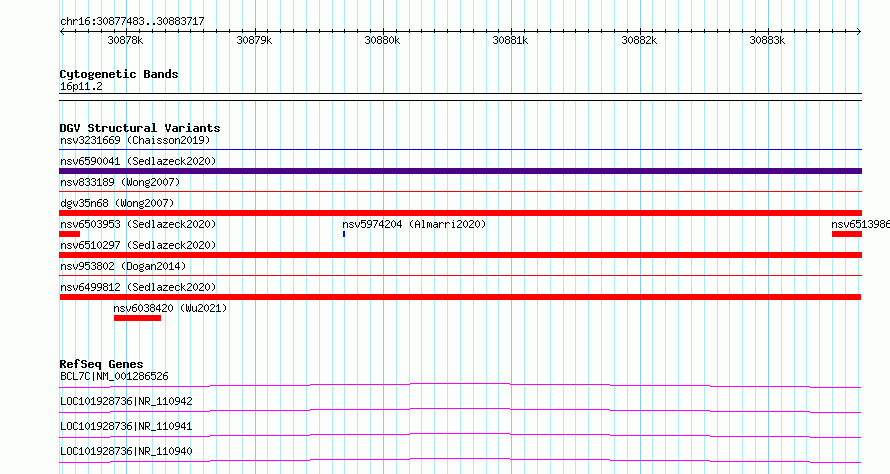
Task: Open the nsv6499812 (Sedlazeck2020) label
Action: tap(138, 287)
